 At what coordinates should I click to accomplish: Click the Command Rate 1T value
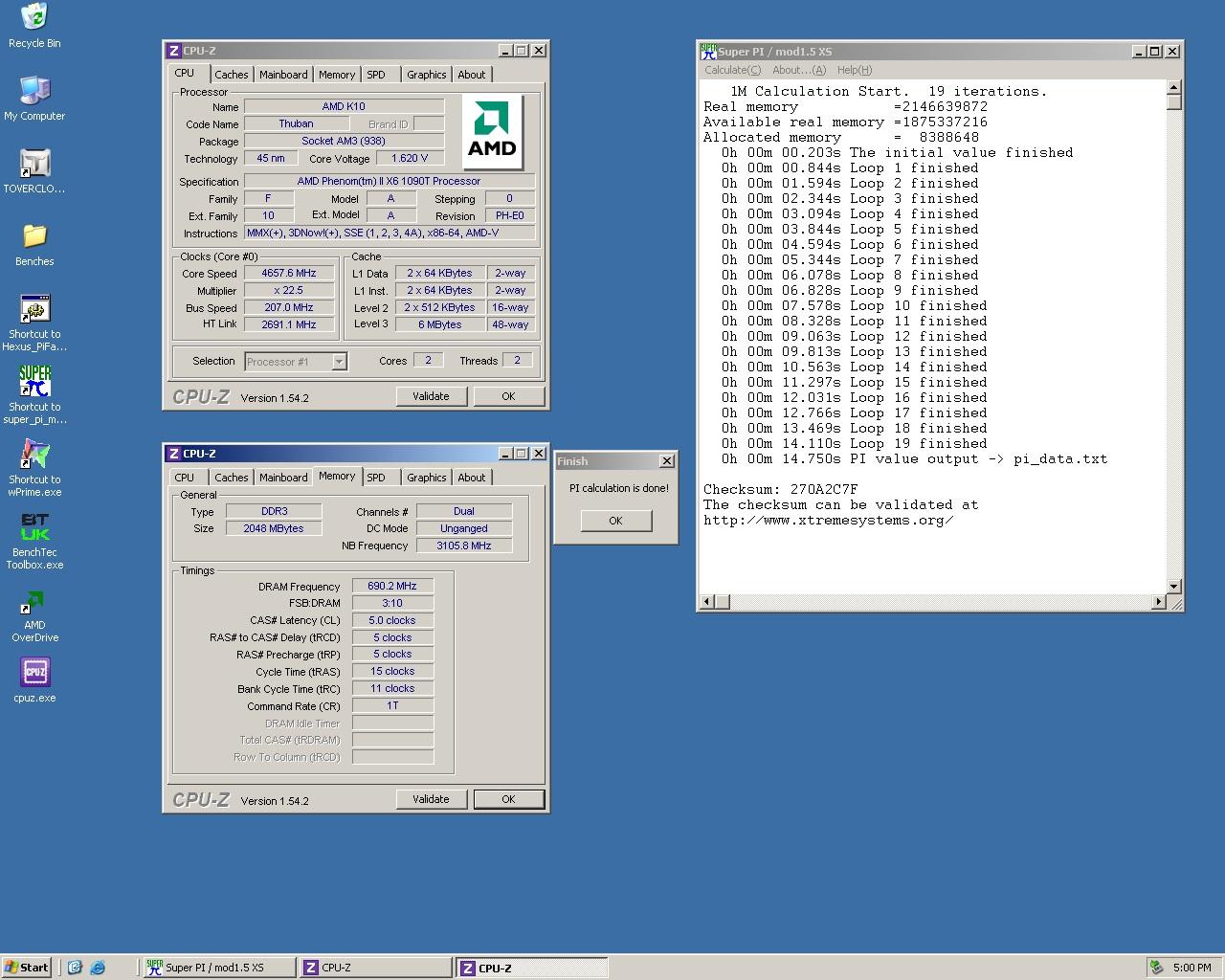coord(392,705)
